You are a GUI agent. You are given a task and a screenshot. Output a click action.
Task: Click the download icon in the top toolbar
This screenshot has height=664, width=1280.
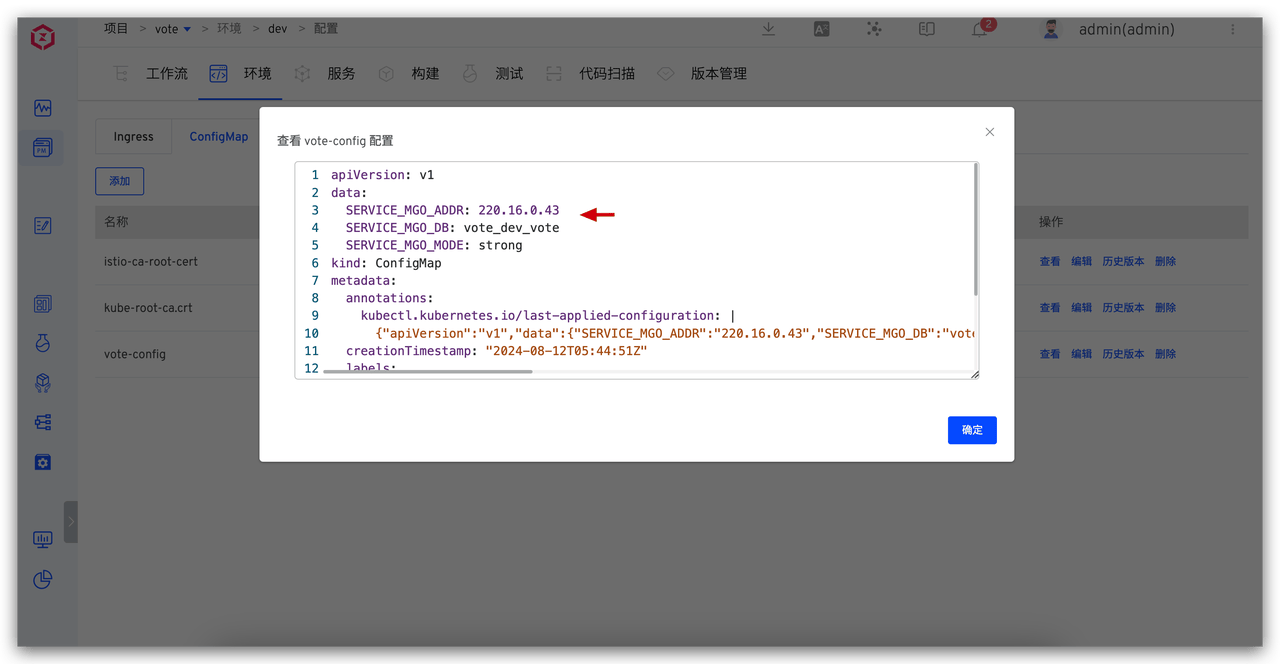(768, 29)
